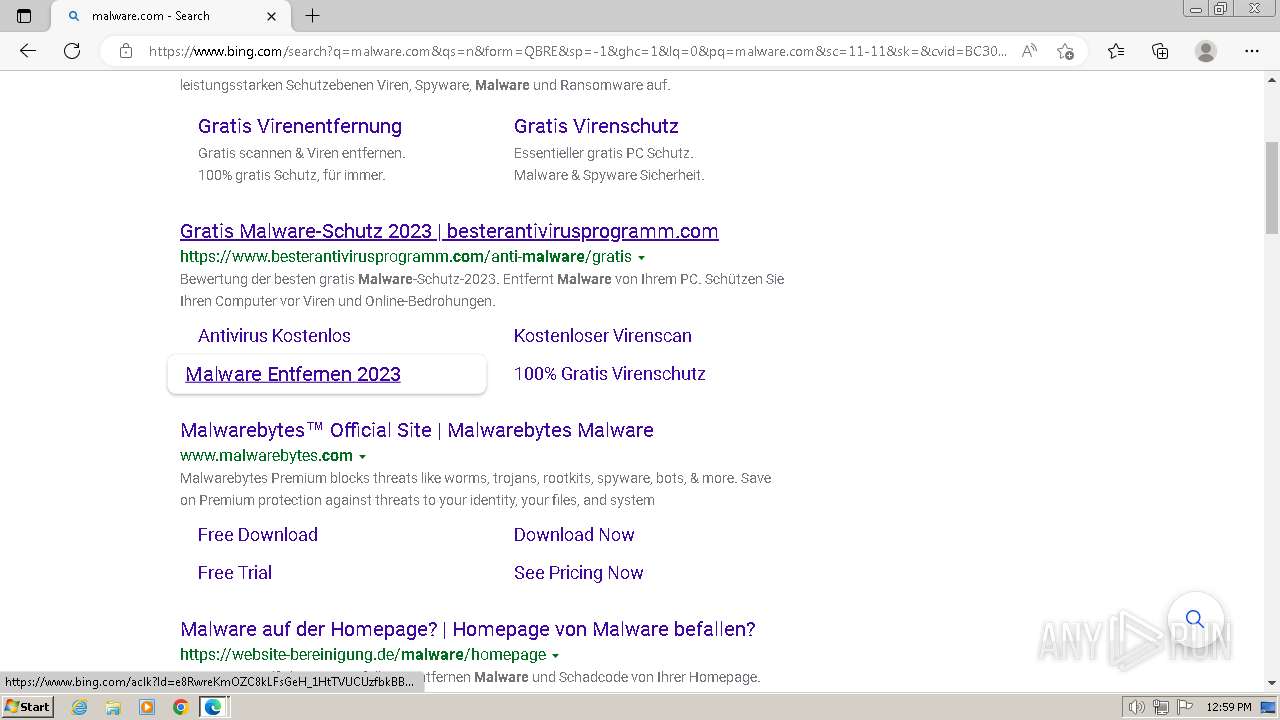The image size is (1280, 720).
Task: Open volume control in system tray
Action: (x=1137, y=707)
